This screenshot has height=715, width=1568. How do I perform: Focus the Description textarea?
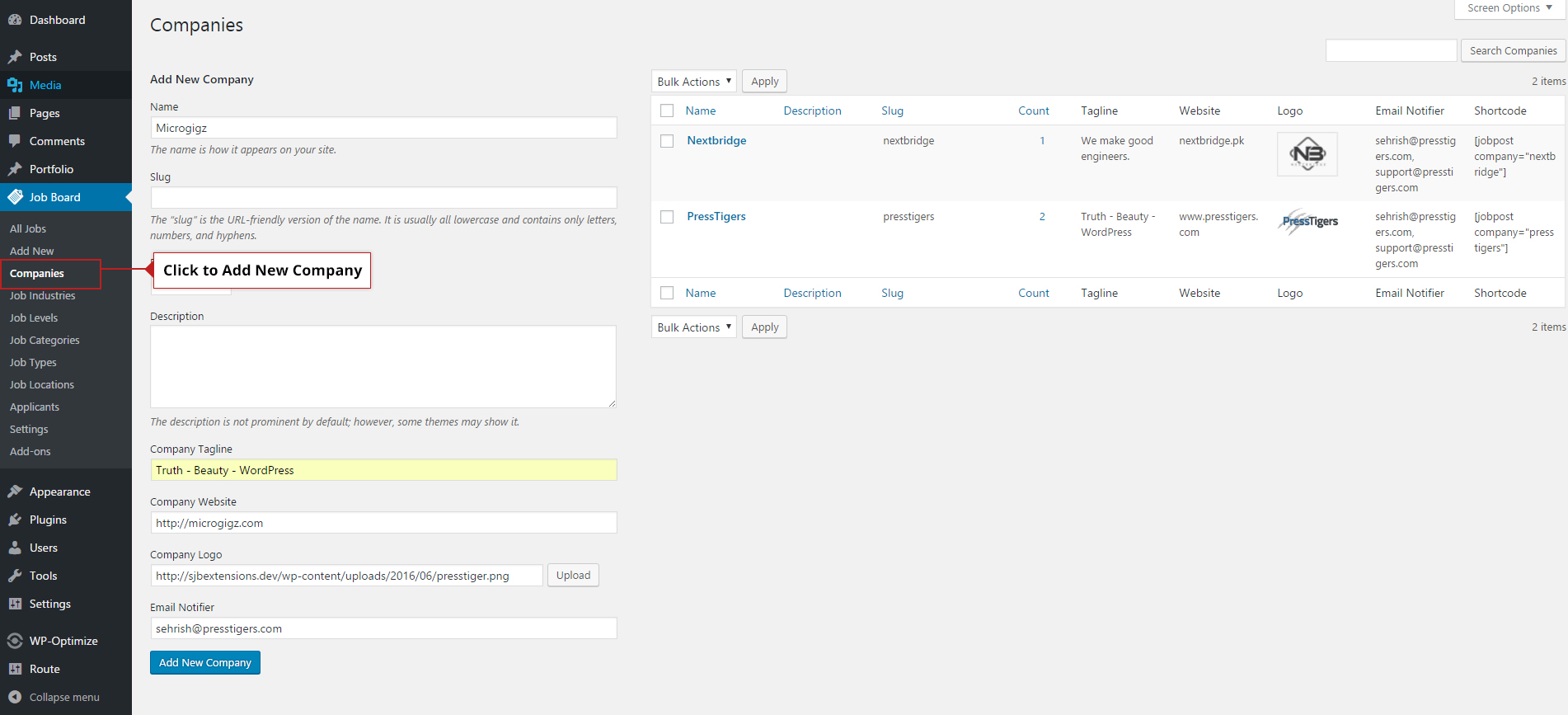(x=383, y=366)
